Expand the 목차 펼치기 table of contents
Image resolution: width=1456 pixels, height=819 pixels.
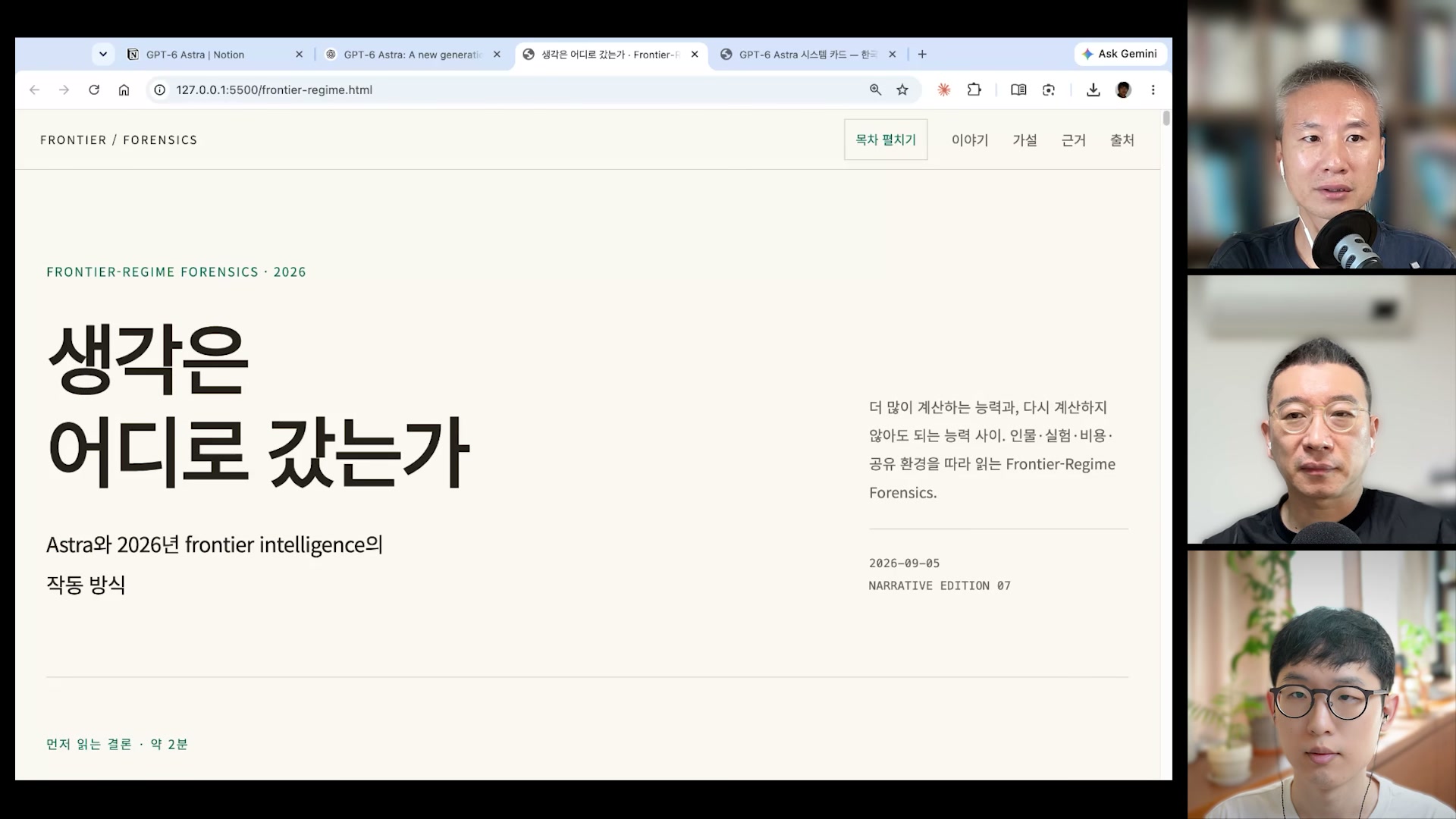[x=886, y=140]
